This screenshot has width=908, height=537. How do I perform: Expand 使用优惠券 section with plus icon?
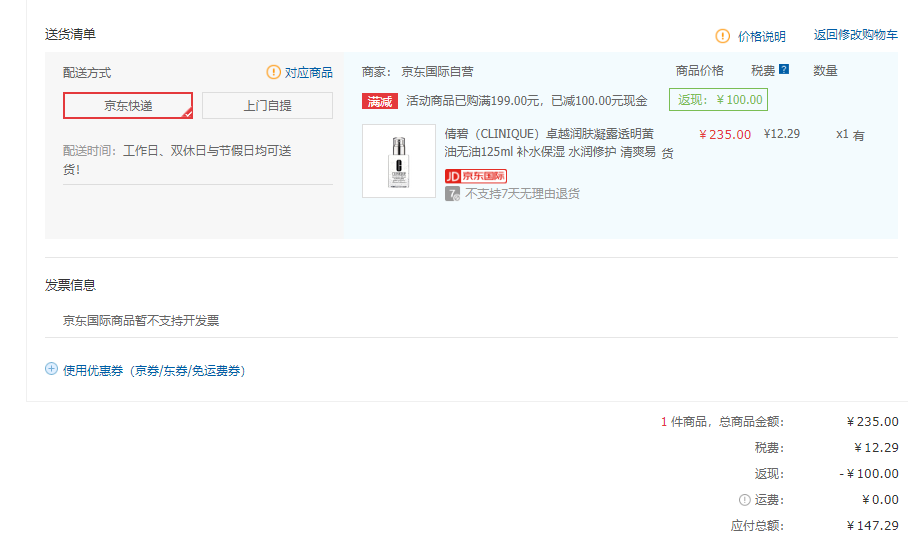[51, 369]
